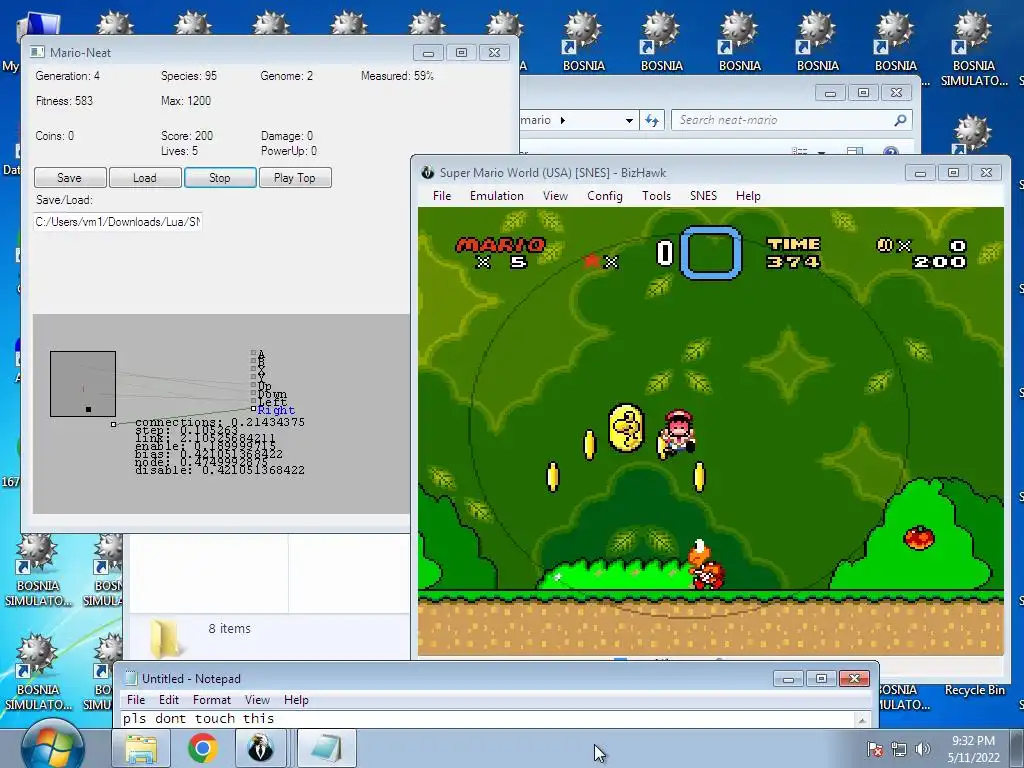Screen dimensions: 1024x768
Task: Click the 'Damage: 0' label
Action: click(287, 136)
